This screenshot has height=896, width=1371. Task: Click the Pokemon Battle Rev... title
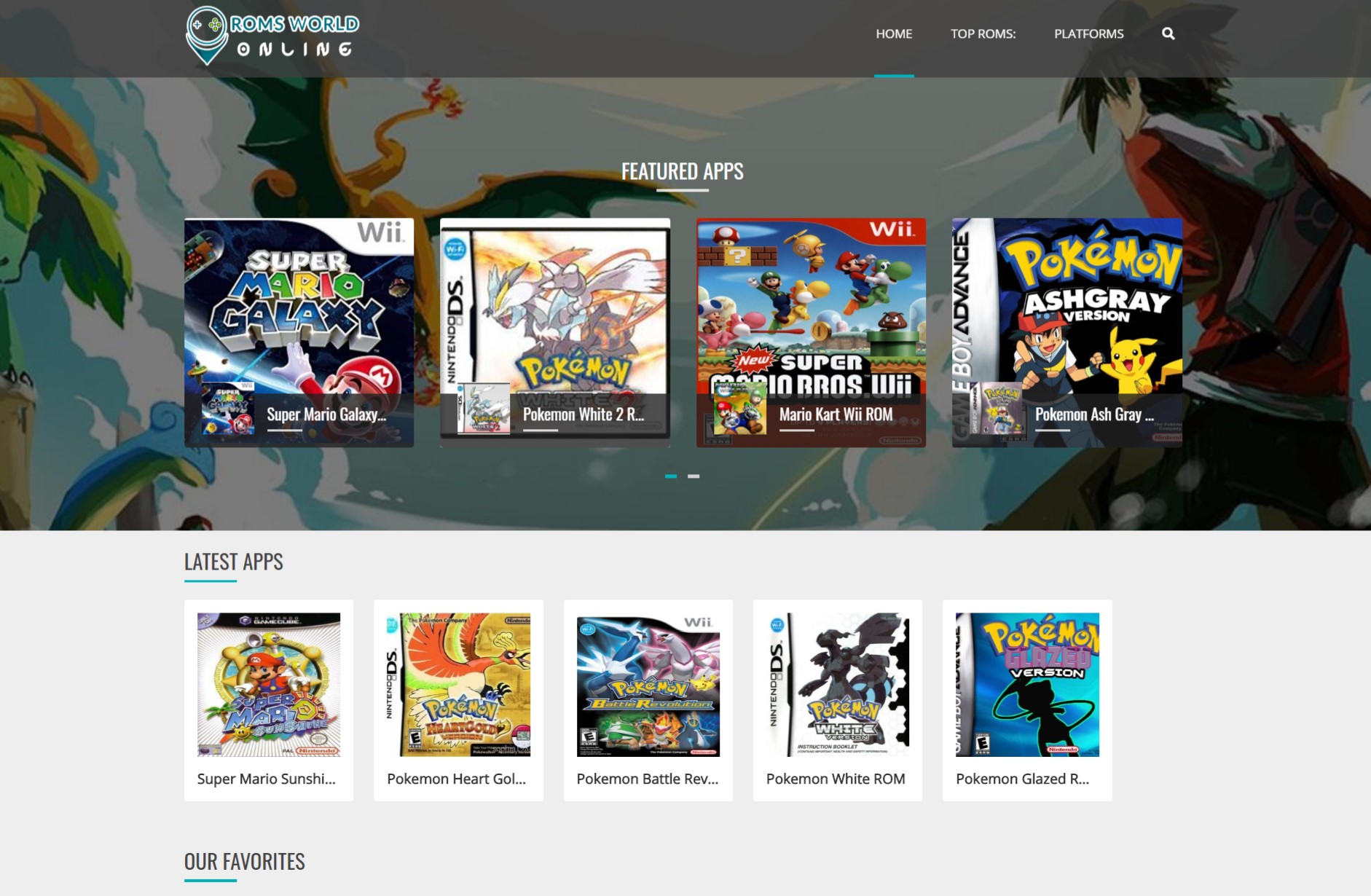pyautogui.click(x=648, y=779)
